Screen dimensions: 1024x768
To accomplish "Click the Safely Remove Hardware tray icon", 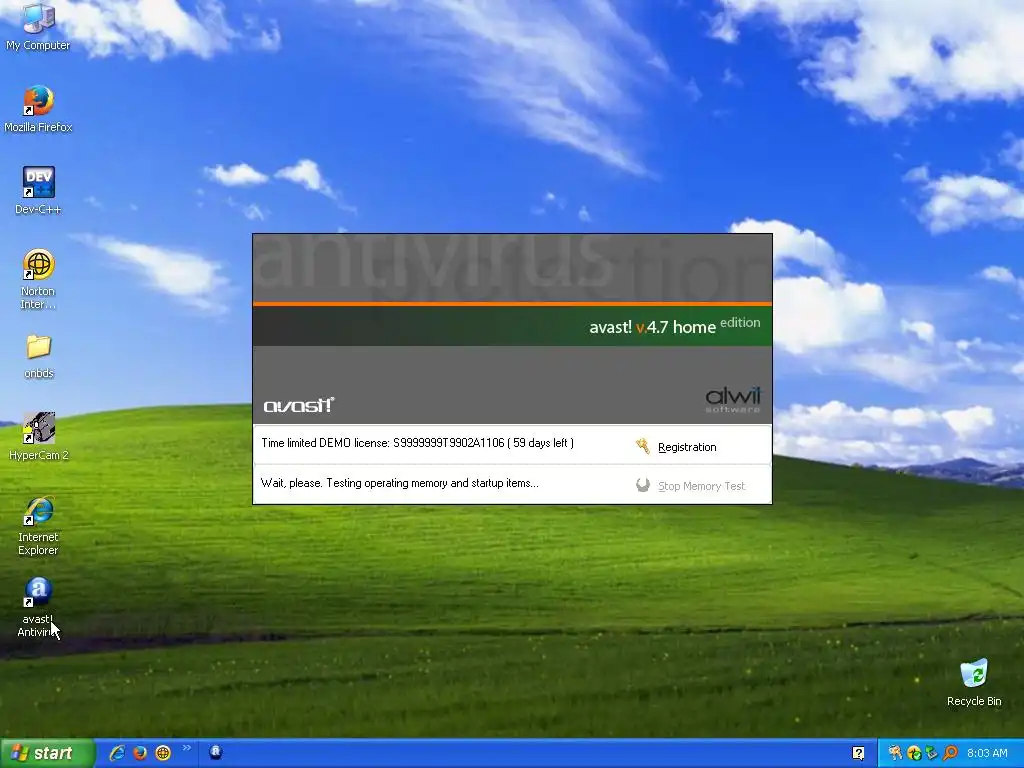I will (x=932, y=753).
